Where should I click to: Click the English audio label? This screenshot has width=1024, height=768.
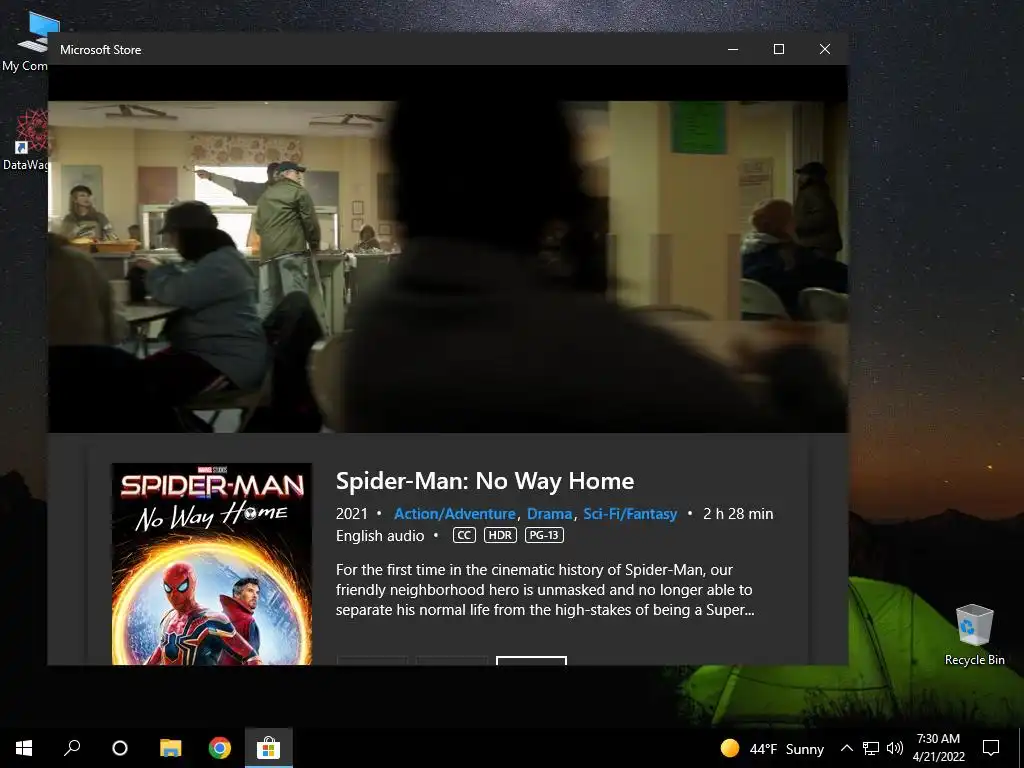pos(380,536)
